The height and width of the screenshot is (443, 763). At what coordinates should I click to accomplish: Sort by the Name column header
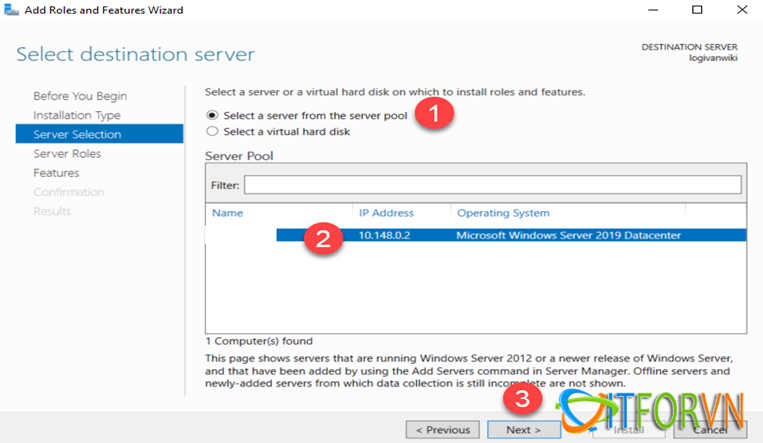228,213
